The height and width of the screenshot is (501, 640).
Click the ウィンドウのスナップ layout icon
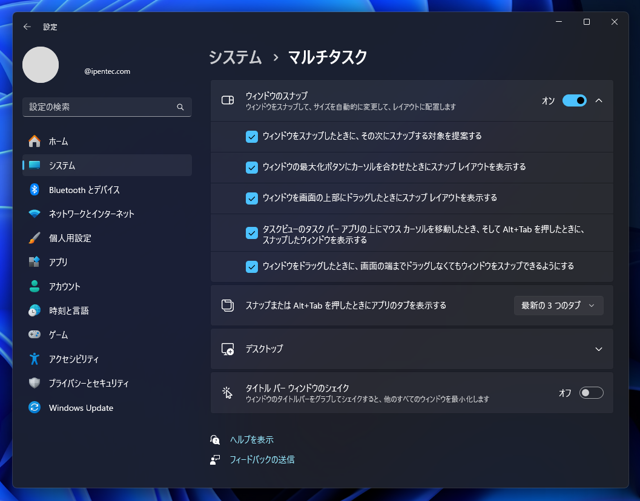pyautogui.click(x=228, y=100)
